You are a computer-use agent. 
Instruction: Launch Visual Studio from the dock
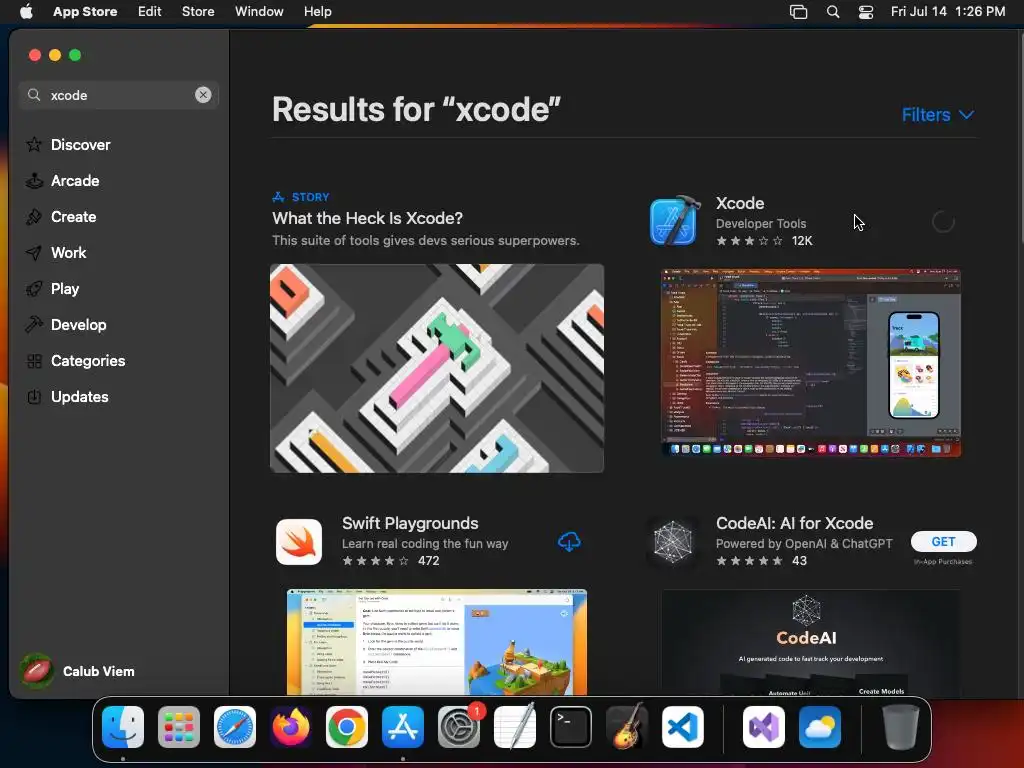(763, 727)
